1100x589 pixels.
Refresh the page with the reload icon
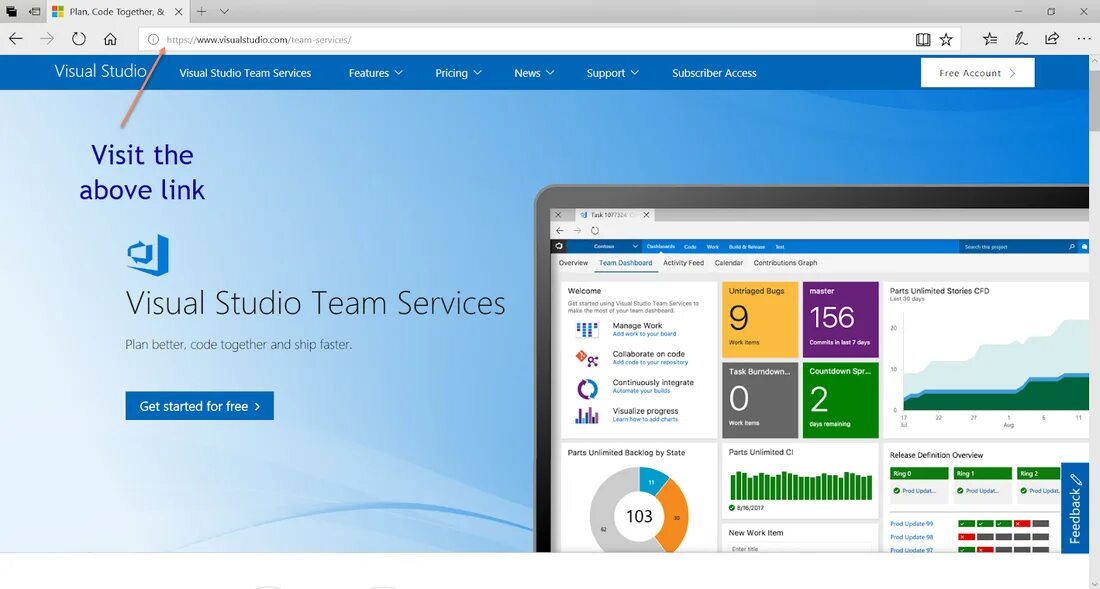[x=79, y=39]
